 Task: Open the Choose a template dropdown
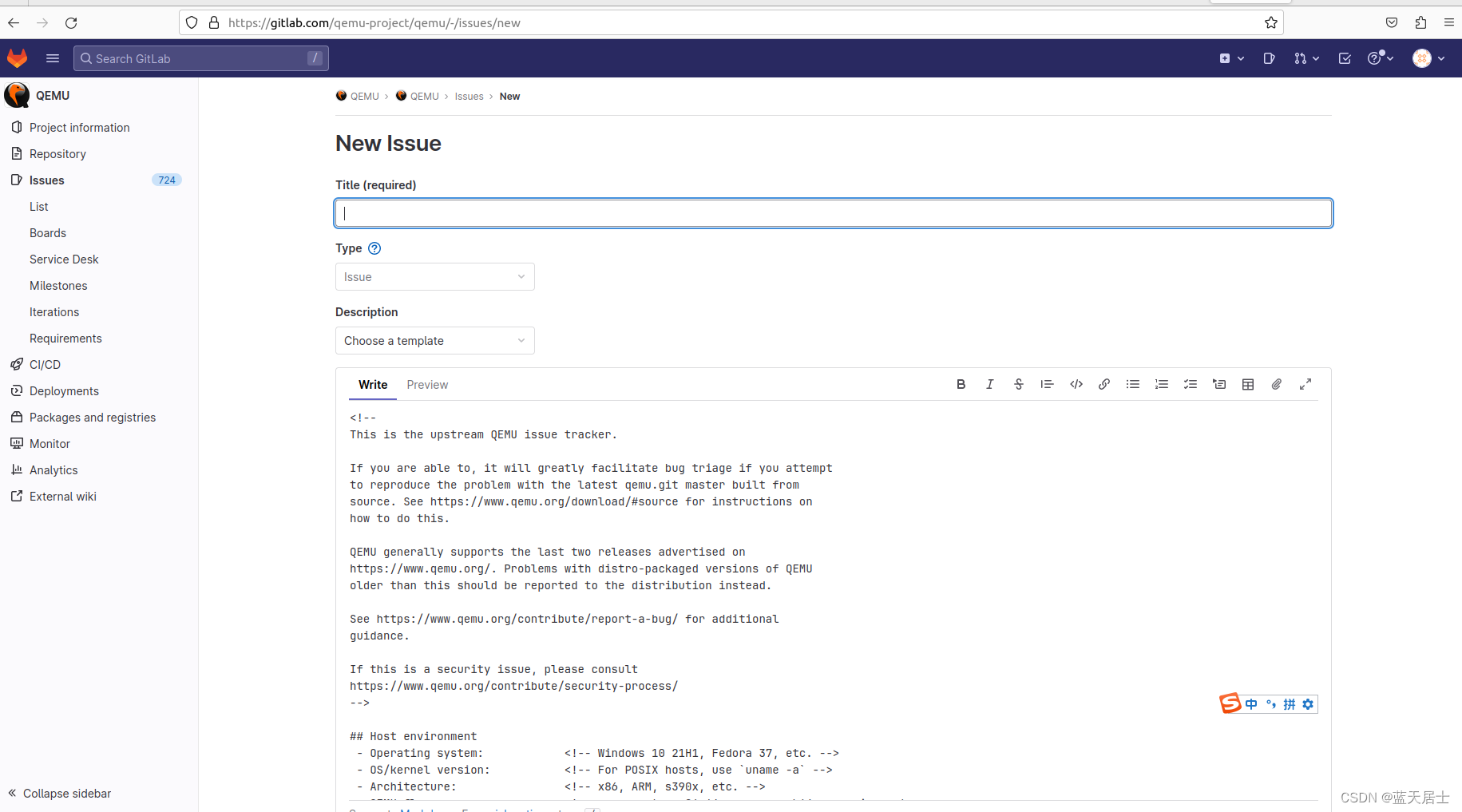click(x=434, y=341)
